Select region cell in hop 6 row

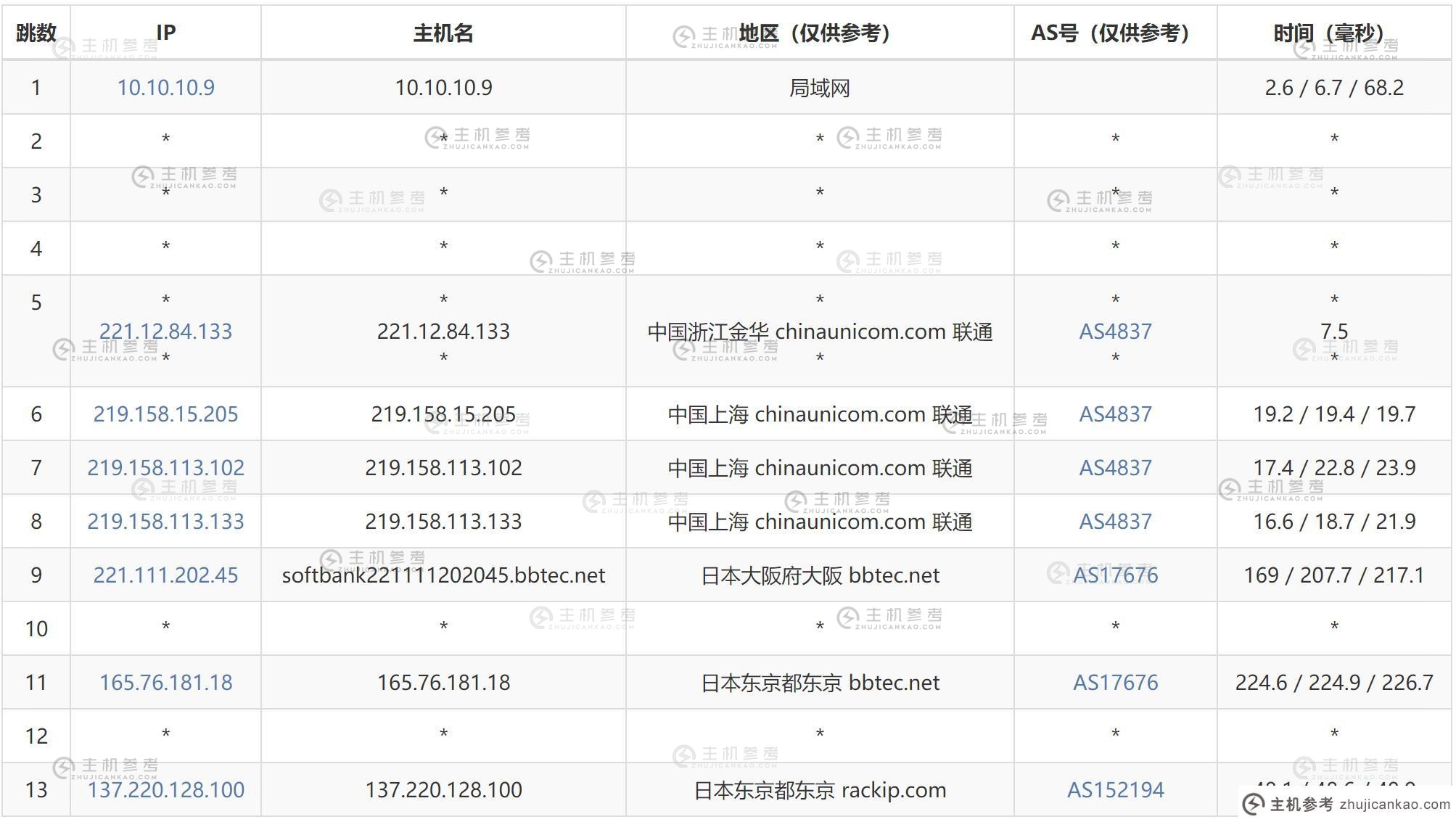[x=820, y=414]
